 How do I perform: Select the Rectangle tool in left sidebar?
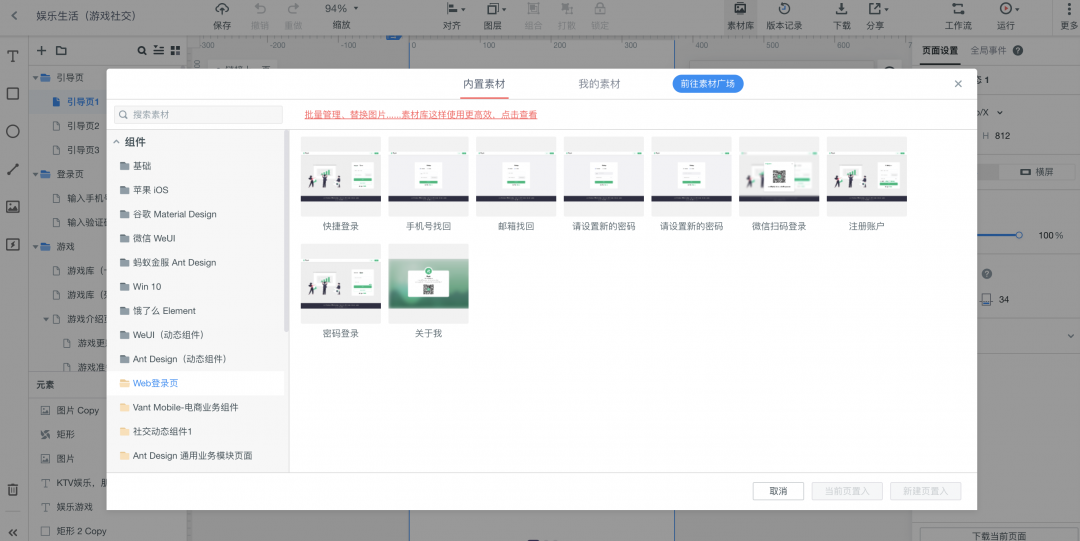[x=12, y=94]
